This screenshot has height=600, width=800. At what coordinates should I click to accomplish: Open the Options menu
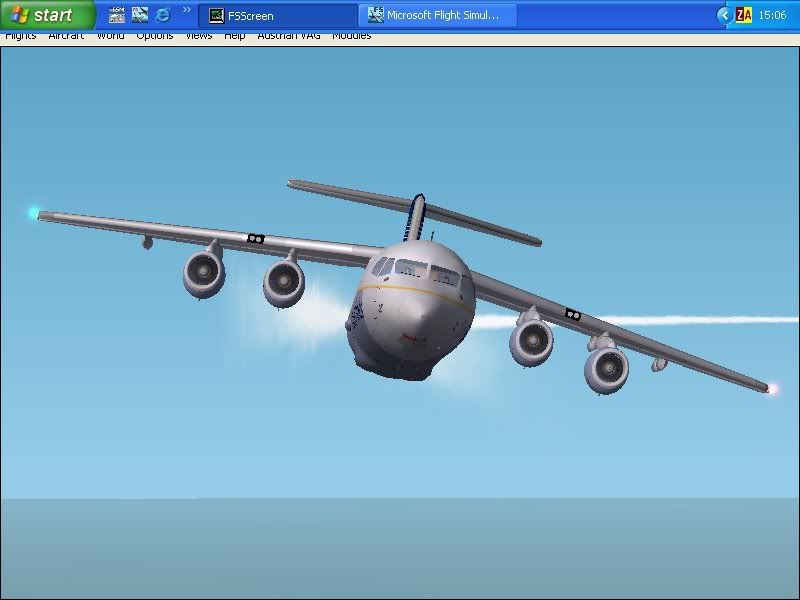(x=155, y=36)
